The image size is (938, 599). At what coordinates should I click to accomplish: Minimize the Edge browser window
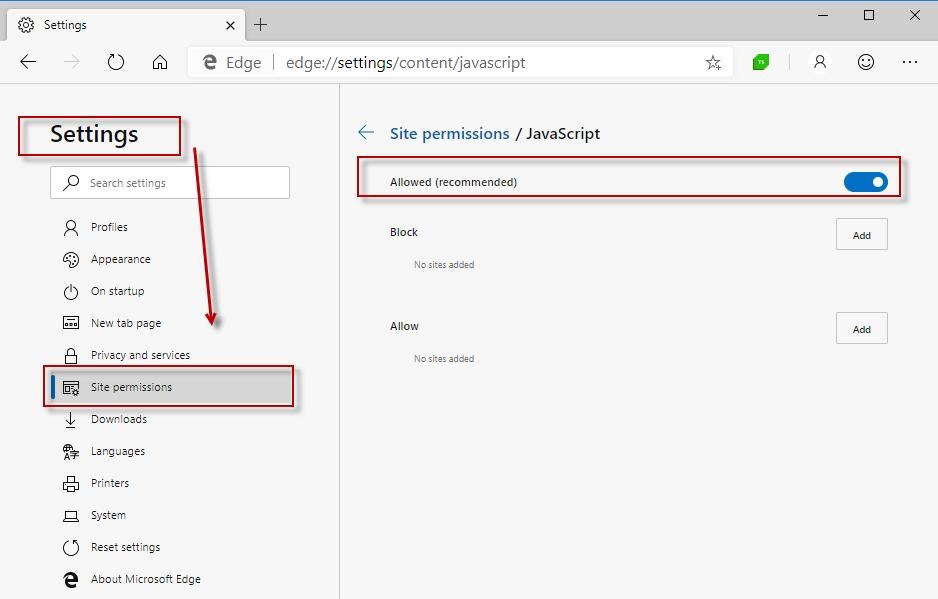pos(823,16)
